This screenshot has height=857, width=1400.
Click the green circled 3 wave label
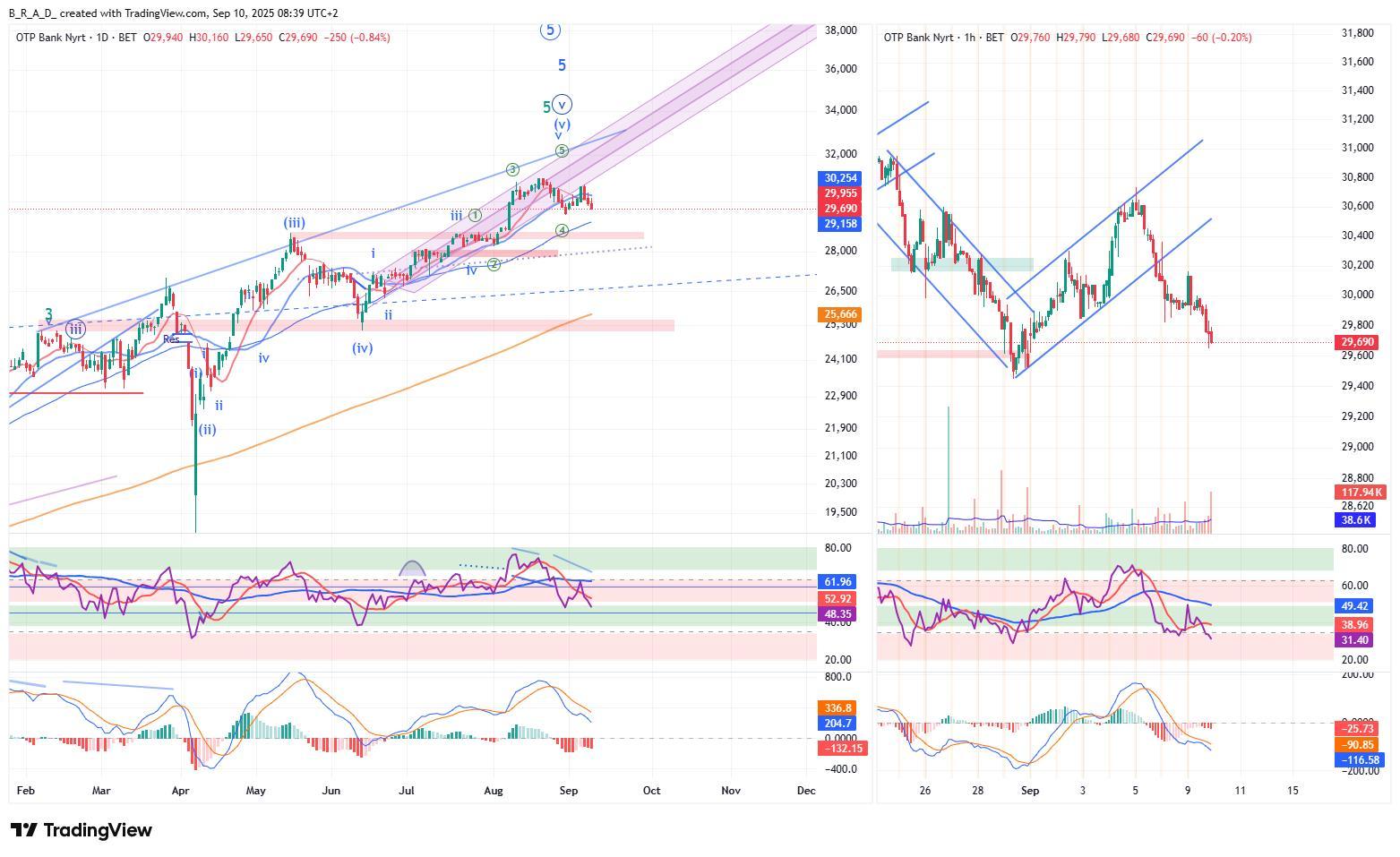pyautogui.click(x=512, y=169)
